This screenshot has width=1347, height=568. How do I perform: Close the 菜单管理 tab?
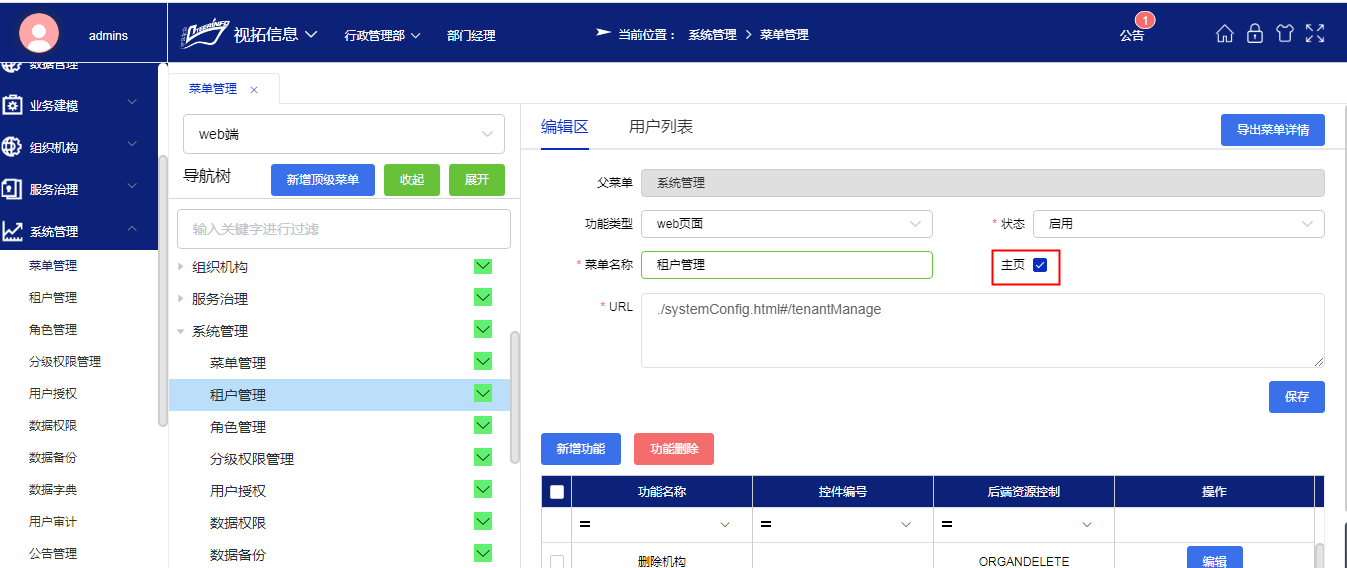pyautogui.click(x=254, y=89)
